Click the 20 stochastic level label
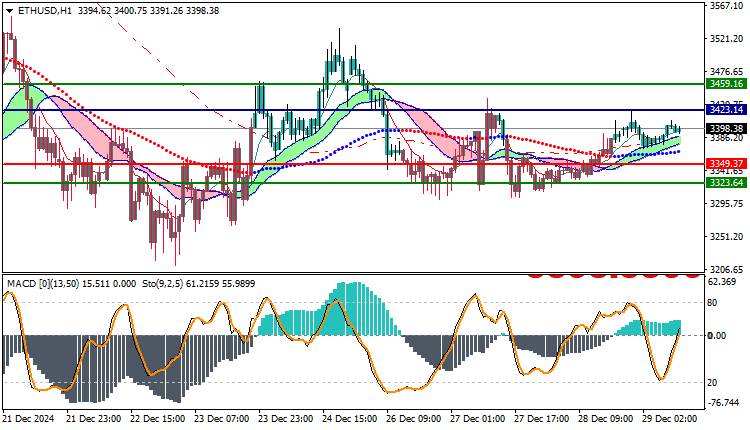Screen dimensions: 750x430 712,383
